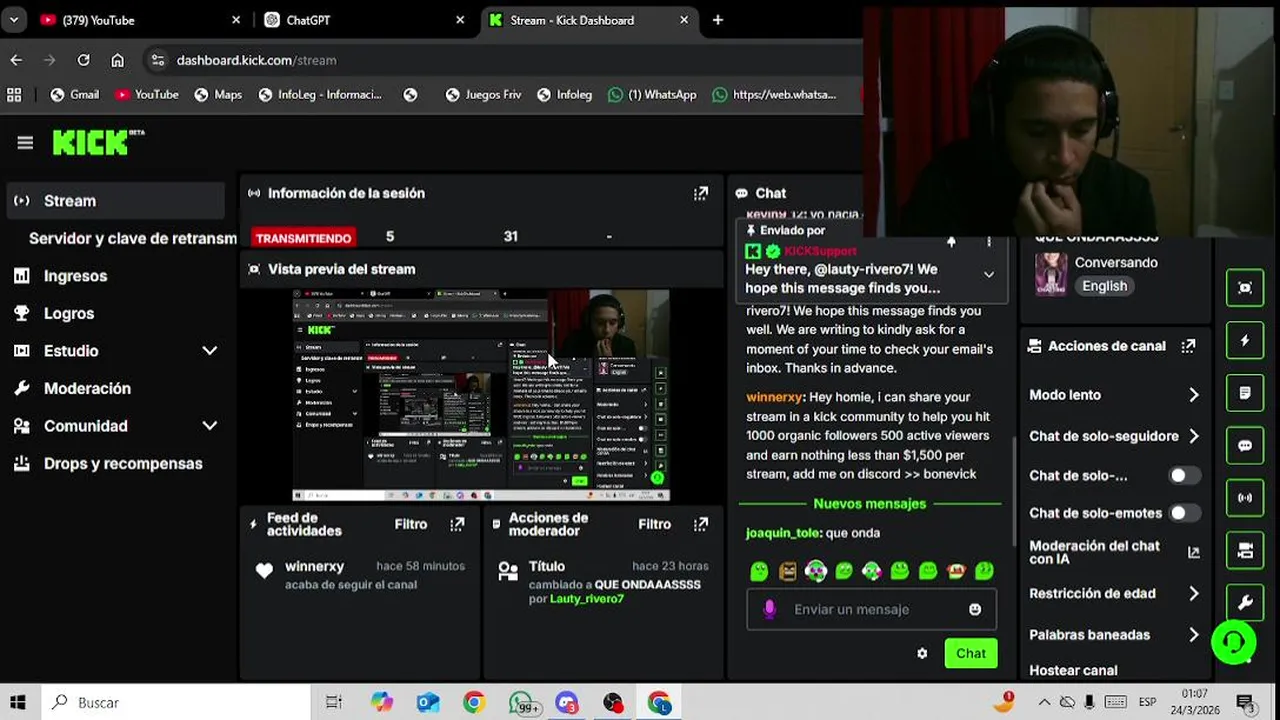Pop out the Acciones de moderador panel
Viewport: 1280px width, 720px height.
point(701,524)
